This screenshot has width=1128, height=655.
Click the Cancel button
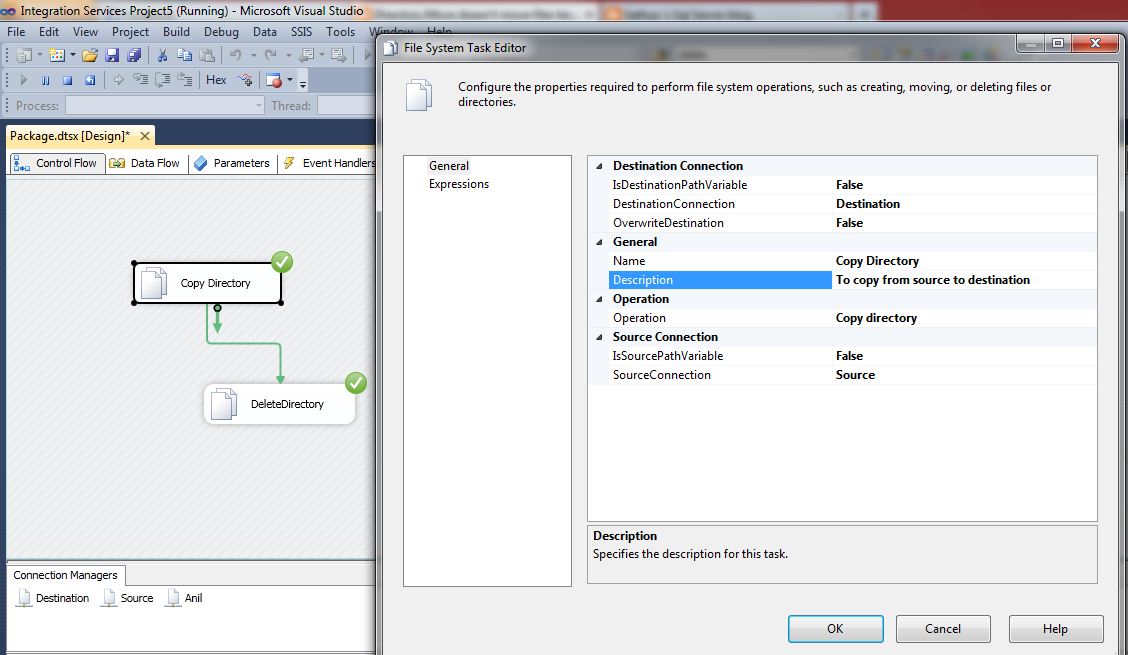click(943, 629)
